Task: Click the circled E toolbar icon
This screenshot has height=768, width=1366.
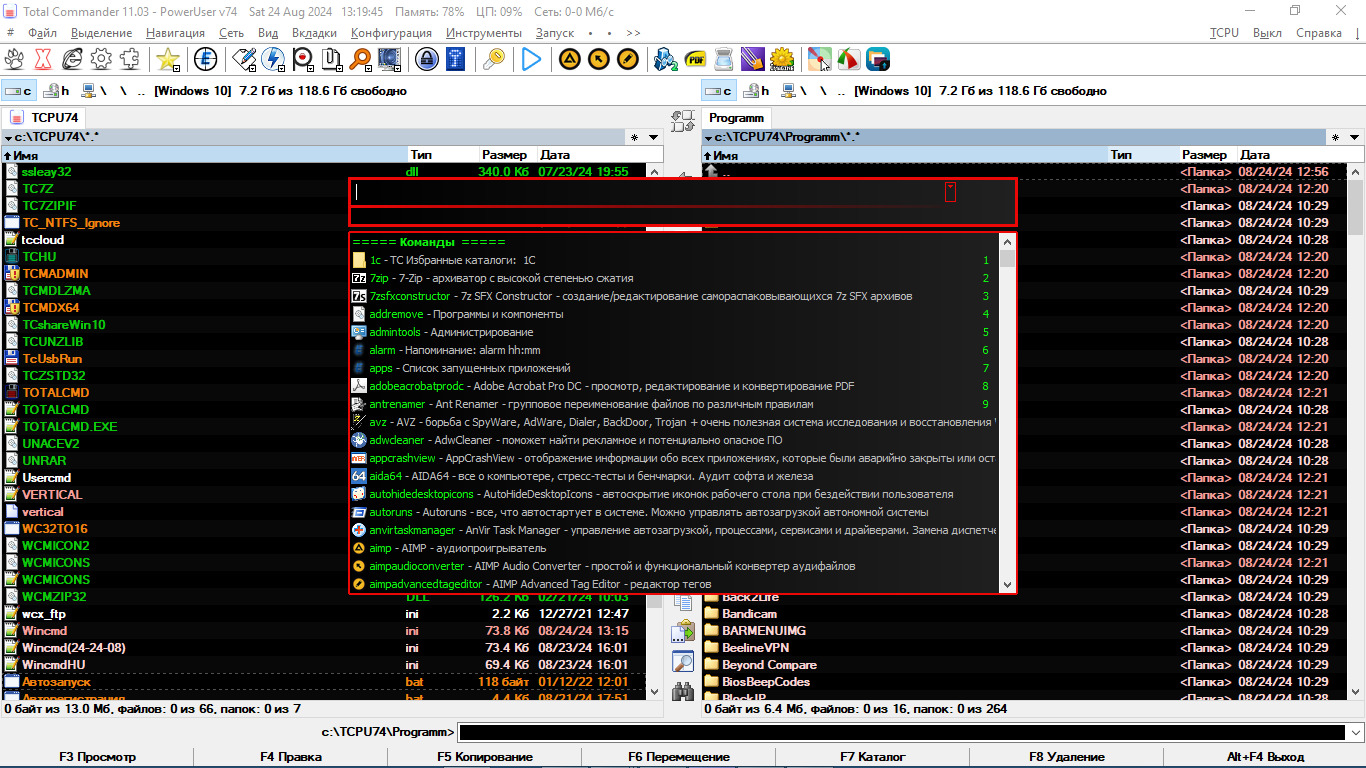Action: pos(205,59)
